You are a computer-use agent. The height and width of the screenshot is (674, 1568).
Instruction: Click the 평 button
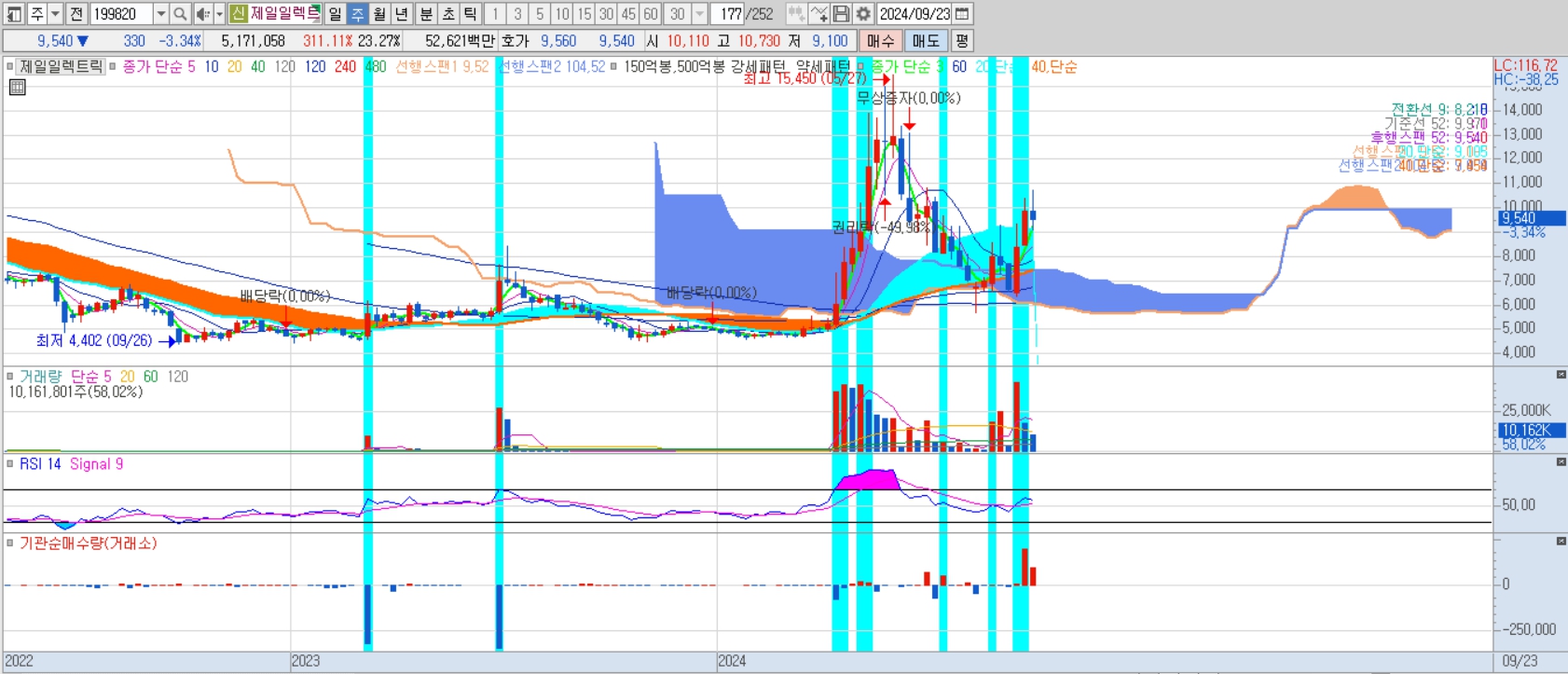point(962,41)
